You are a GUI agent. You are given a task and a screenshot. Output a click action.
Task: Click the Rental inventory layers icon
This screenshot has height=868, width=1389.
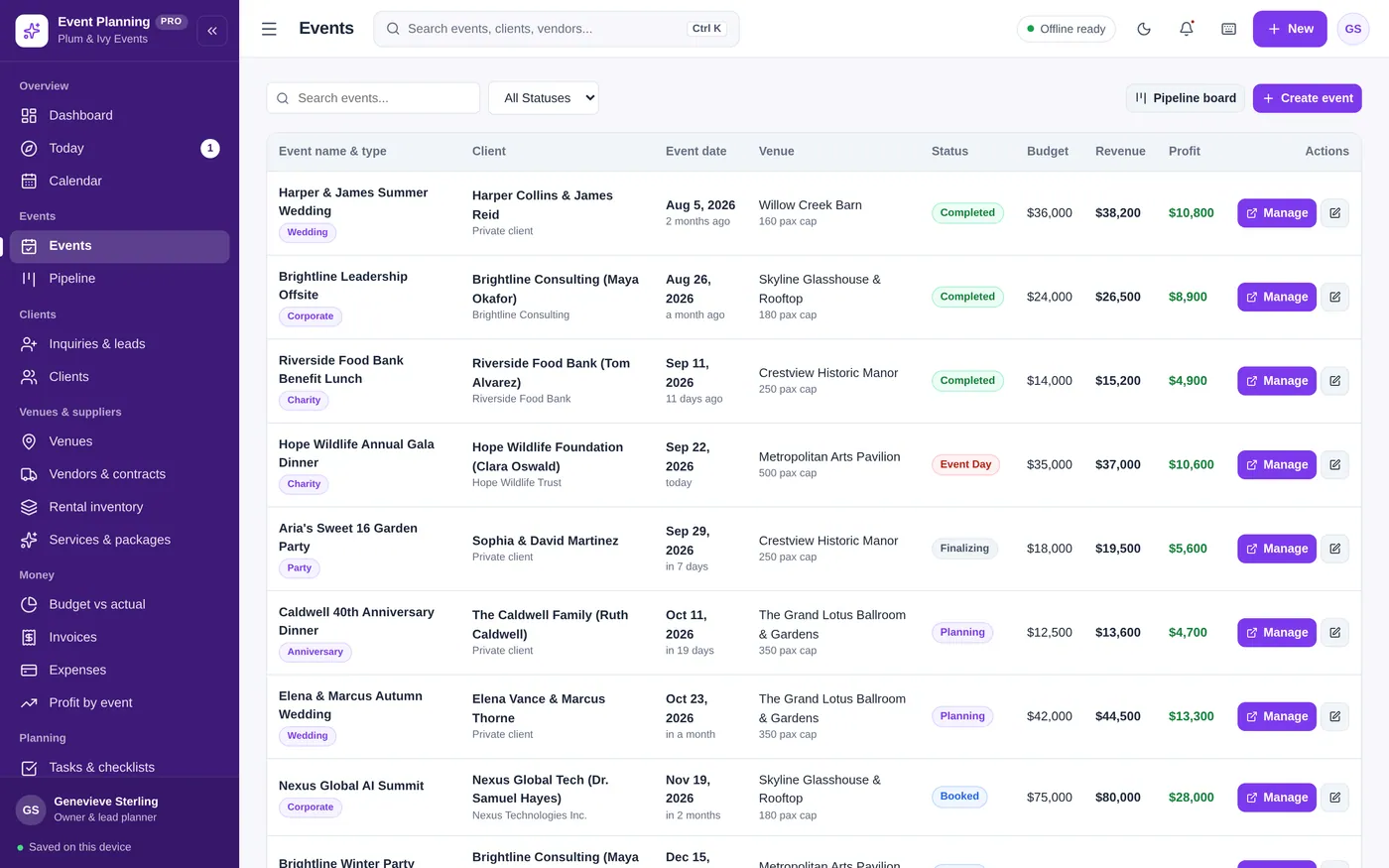click(29, 507)
